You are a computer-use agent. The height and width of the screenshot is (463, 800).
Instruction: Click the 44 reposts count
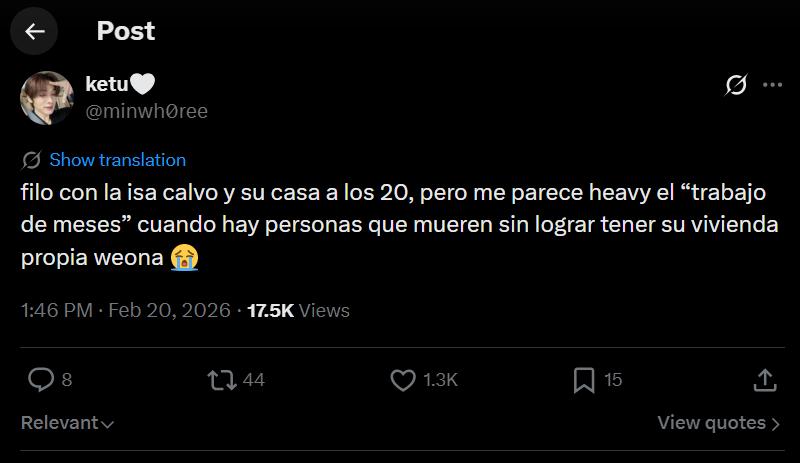tap(253, 380)
